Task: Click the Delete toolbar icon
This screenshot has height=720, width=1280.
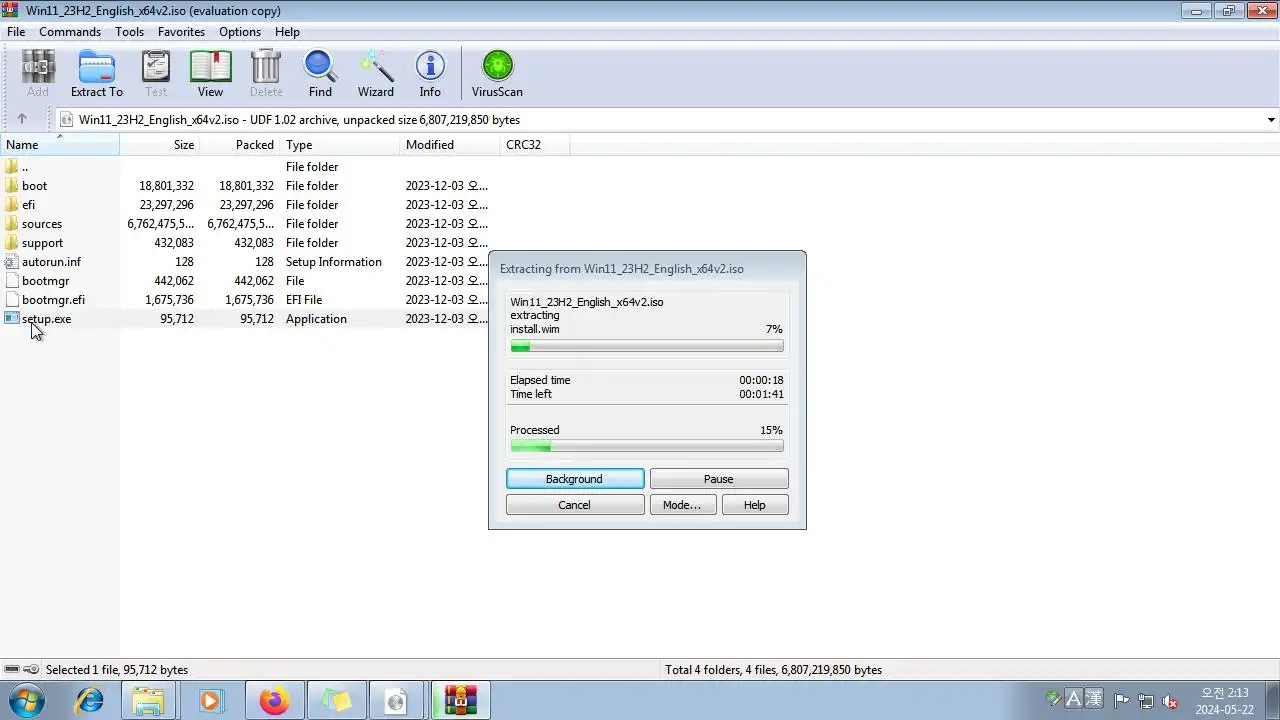Action: click(266, 74)
